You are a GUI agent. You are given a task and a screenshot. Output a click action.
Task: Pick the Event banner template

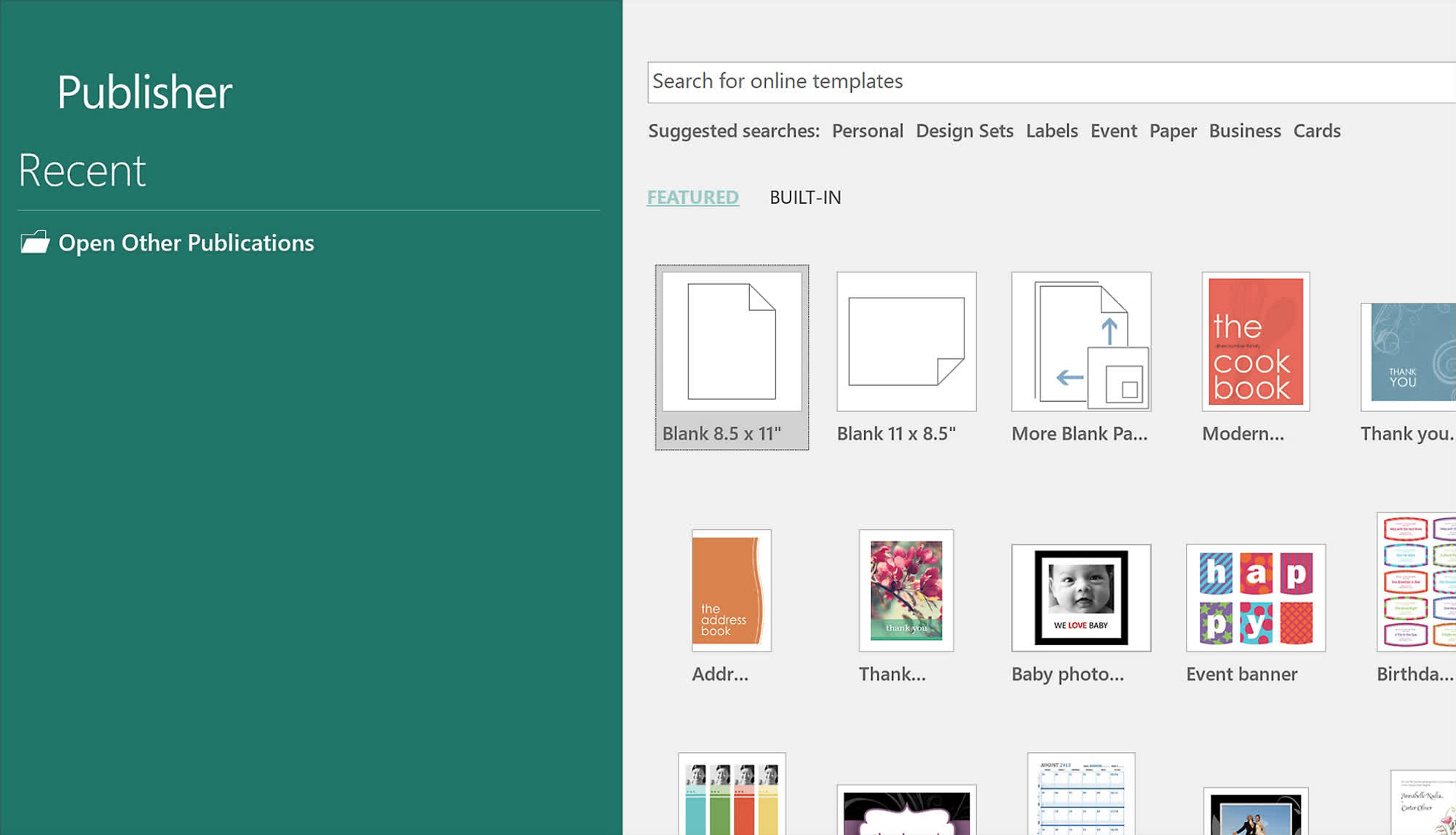1255,598
